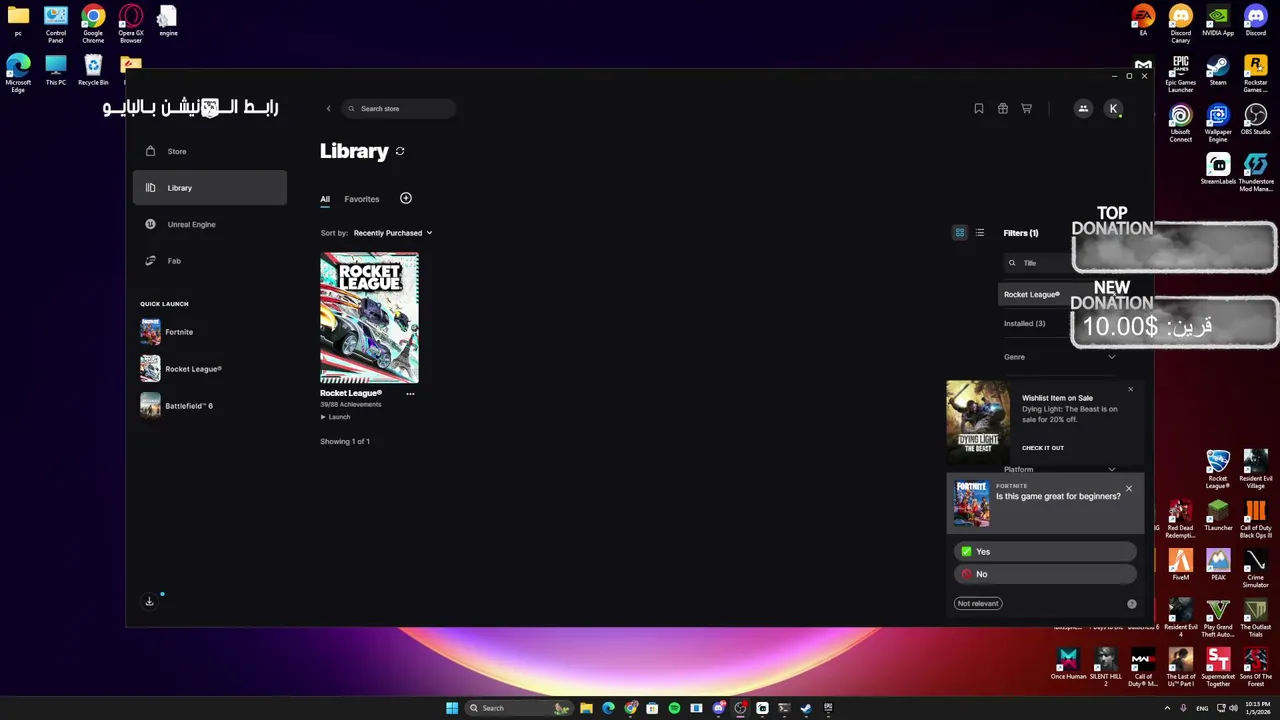Click the Fab logo icon
Screen dimensions: 1280x720
[x=150, y=261]
